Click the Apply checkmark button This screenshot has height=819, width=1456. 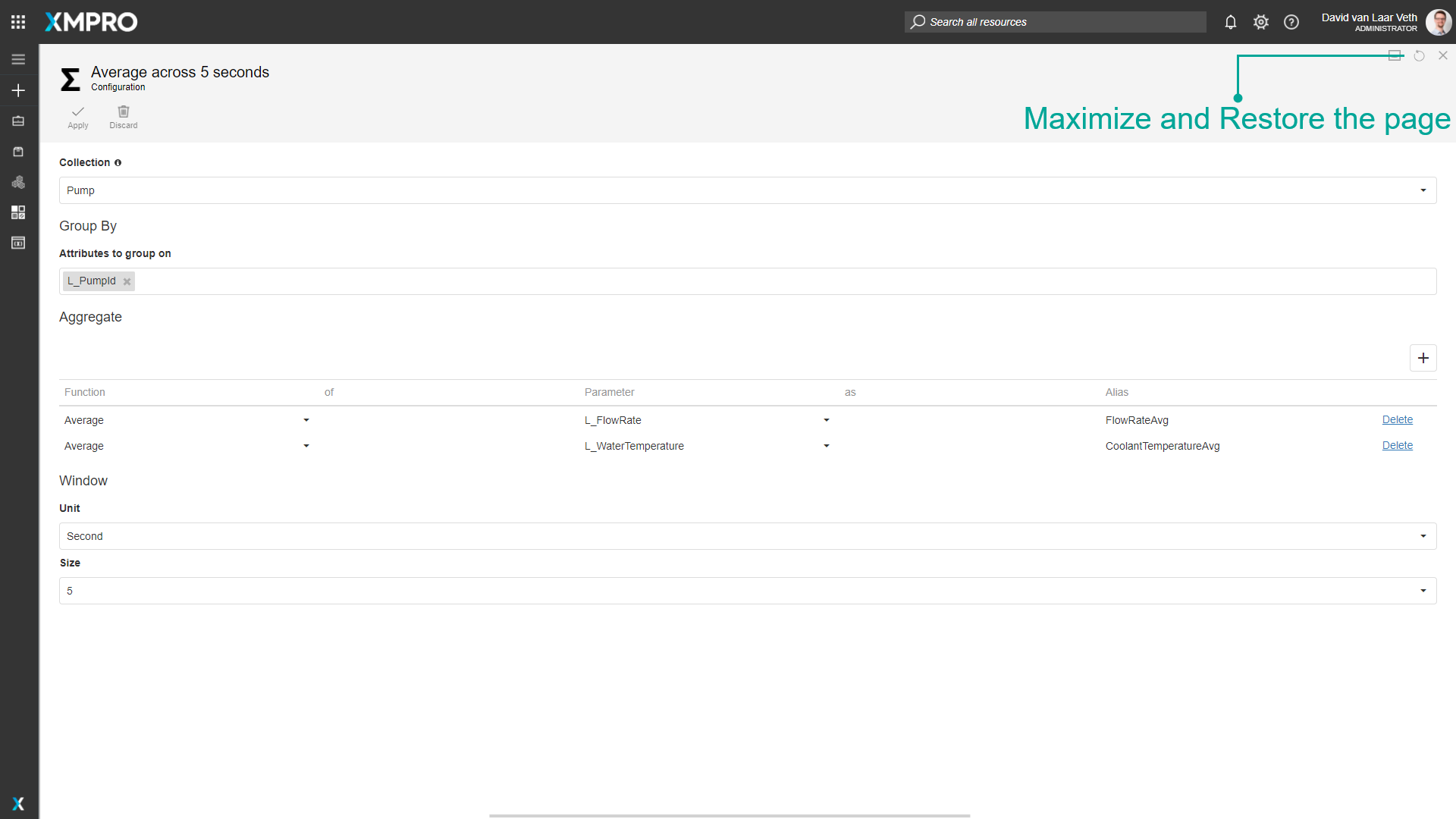pos(78,116)
